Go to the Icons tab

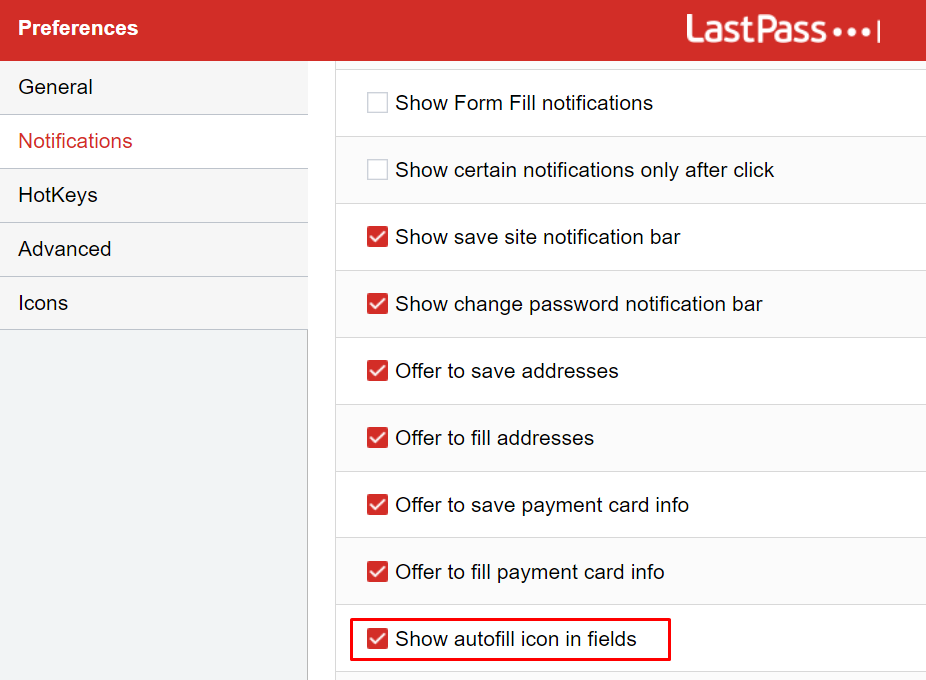(x=154, y=303)
